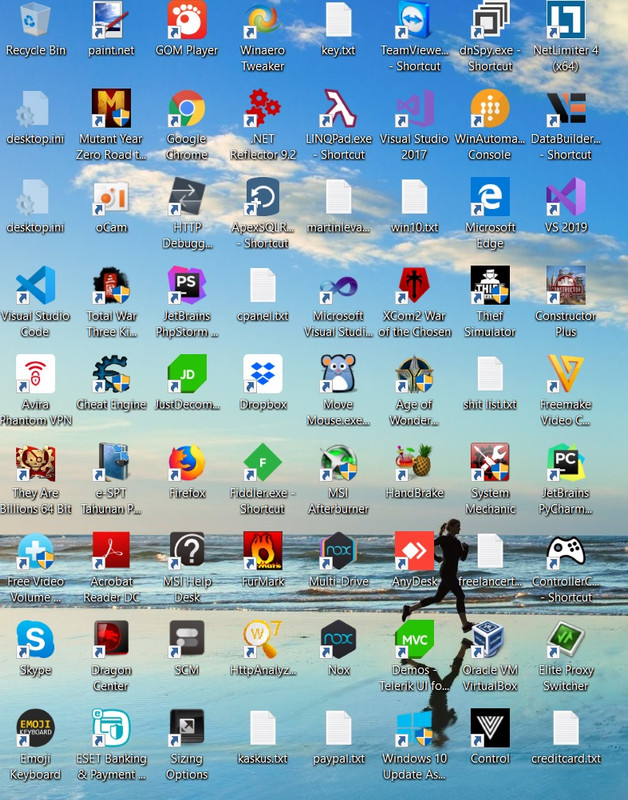Screen dimensions: 628x800
Task: Select MSI Afterburner icon
Action: (x=338, y=462)
